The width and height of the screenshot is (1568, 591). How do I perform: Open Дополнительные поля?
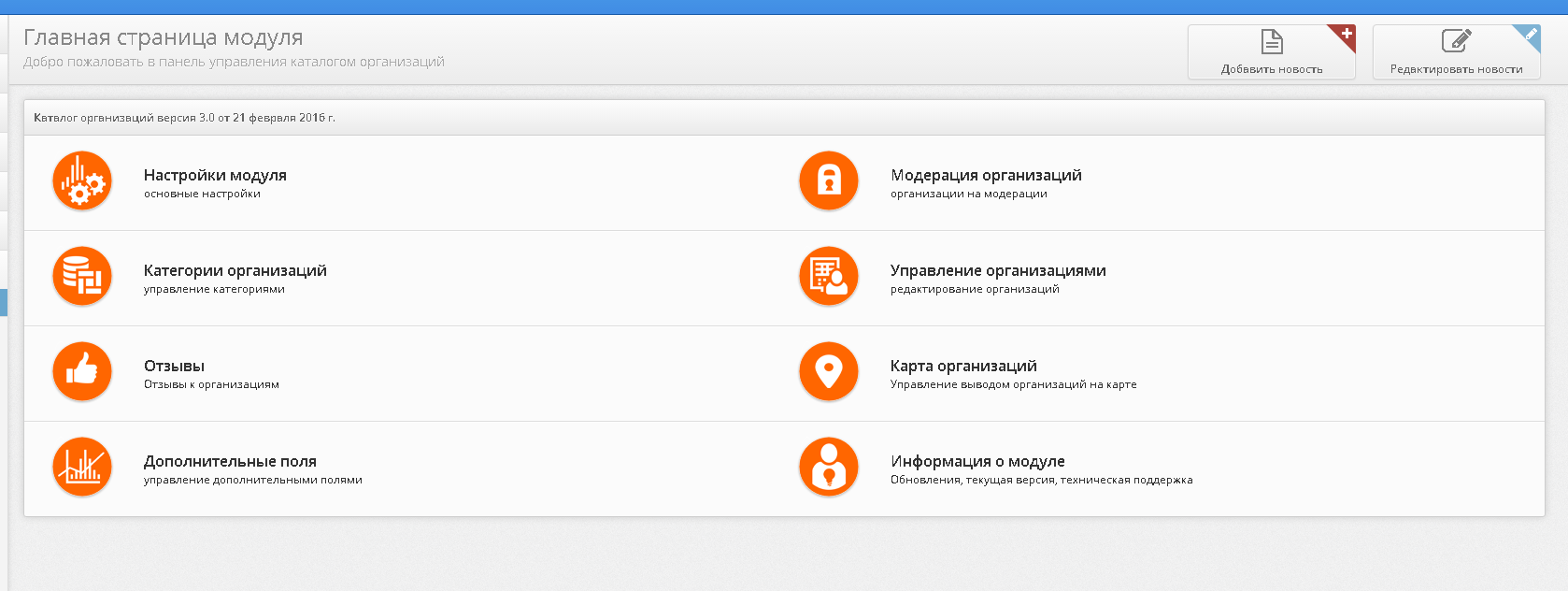(x=230, y=461)
